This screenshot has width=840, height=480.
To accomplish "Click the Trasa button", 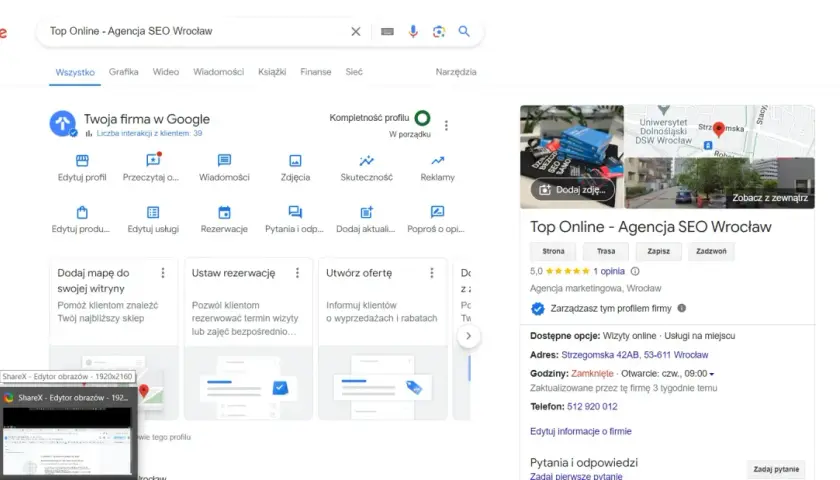I will tap(606, 251).
